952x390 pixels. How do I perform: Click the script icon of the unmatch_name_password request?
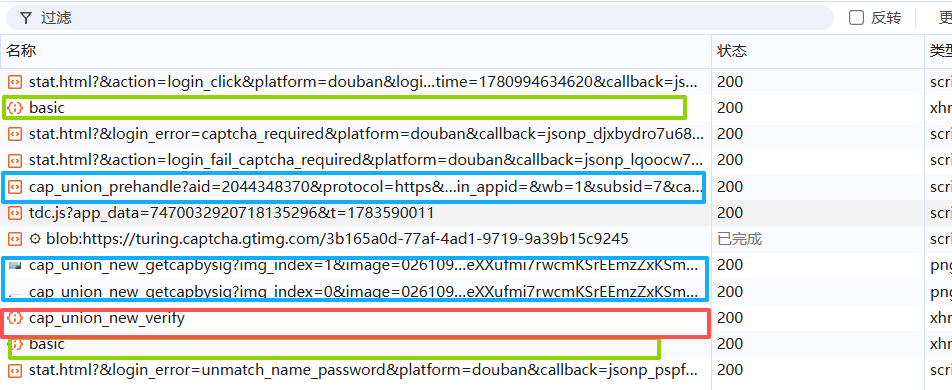click(15, 370)
